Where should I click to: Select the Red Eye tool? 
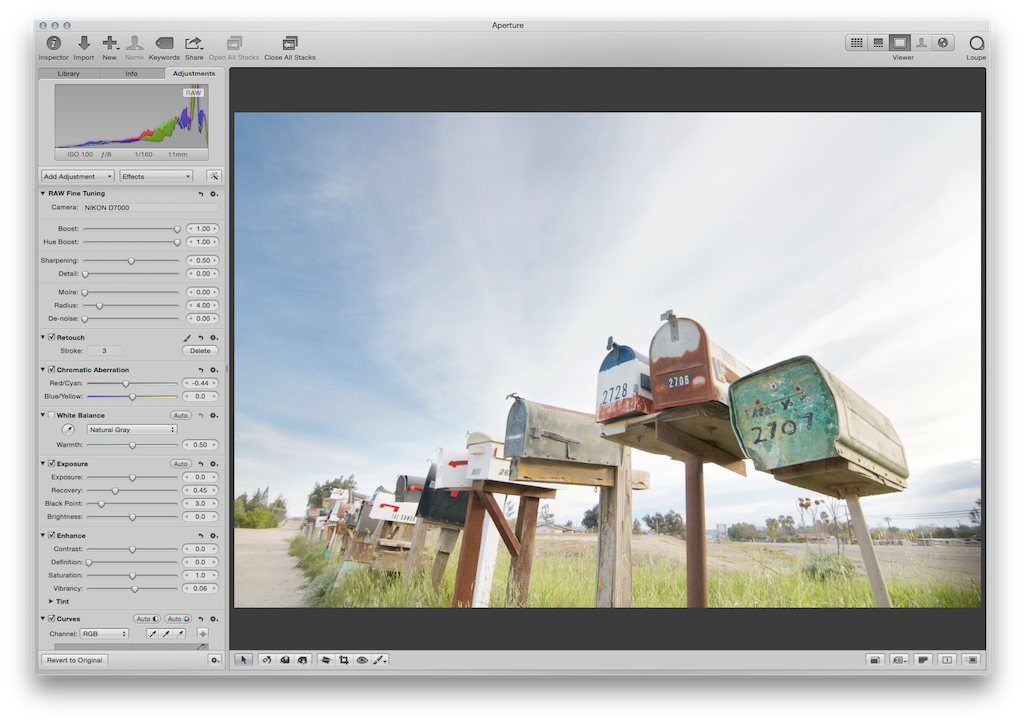[x=362, y=660]
